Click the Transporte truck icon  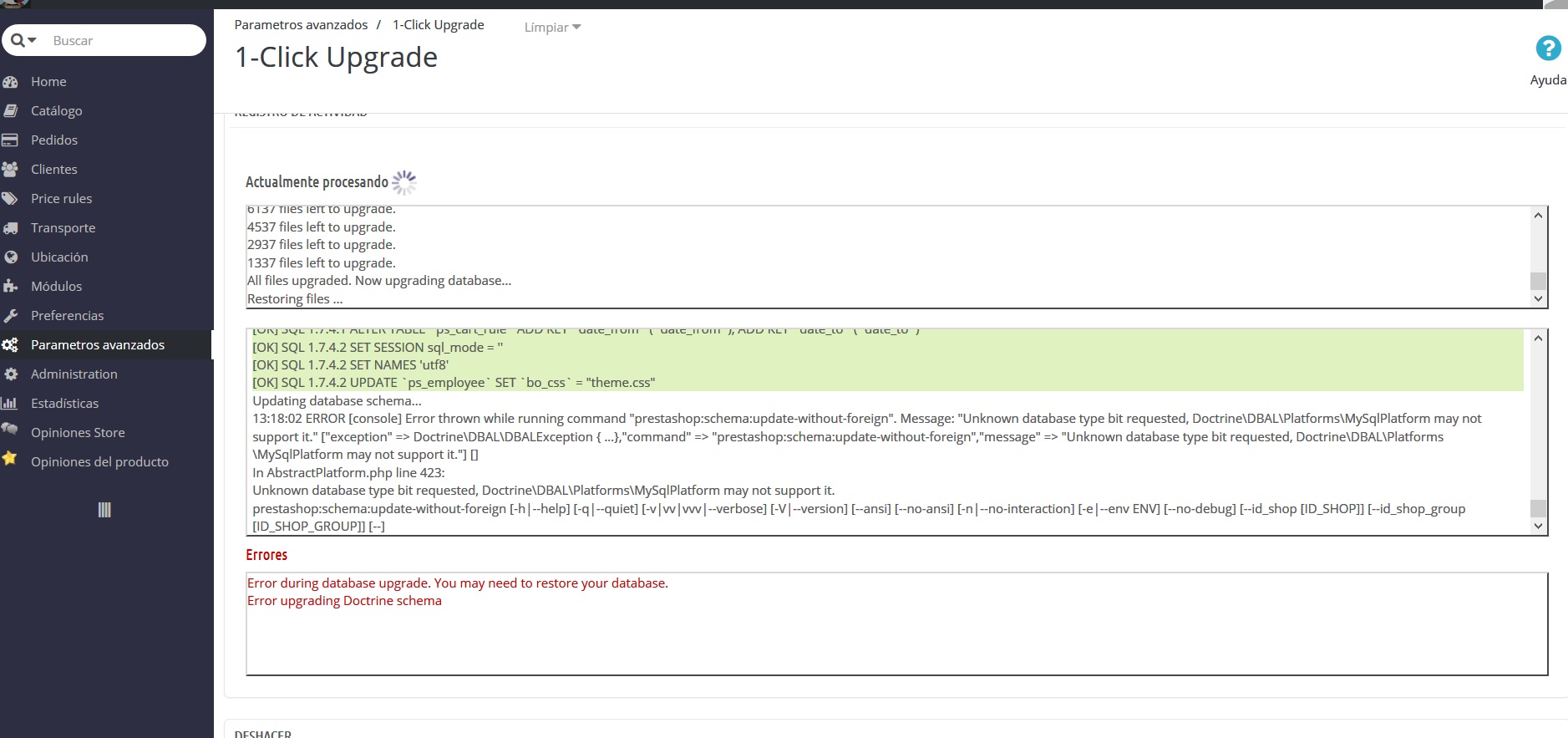(x=10, y=227)
